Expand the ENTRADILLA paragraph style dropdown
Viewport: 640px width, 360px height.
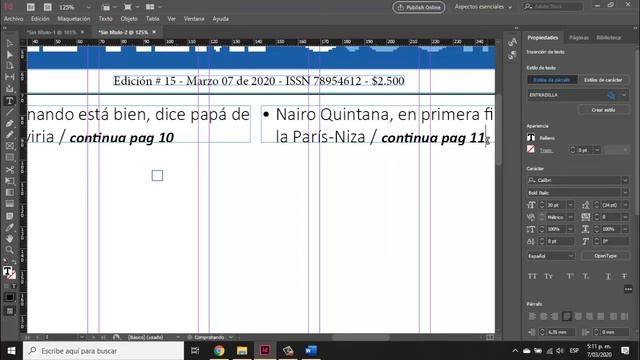[624, 96]
